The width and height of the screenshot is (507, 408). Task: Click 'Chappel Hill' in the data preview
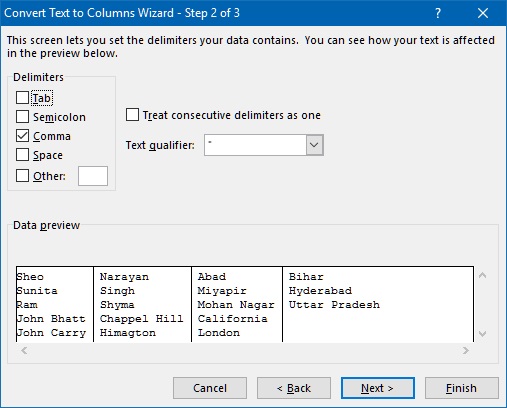coord(142,319)
